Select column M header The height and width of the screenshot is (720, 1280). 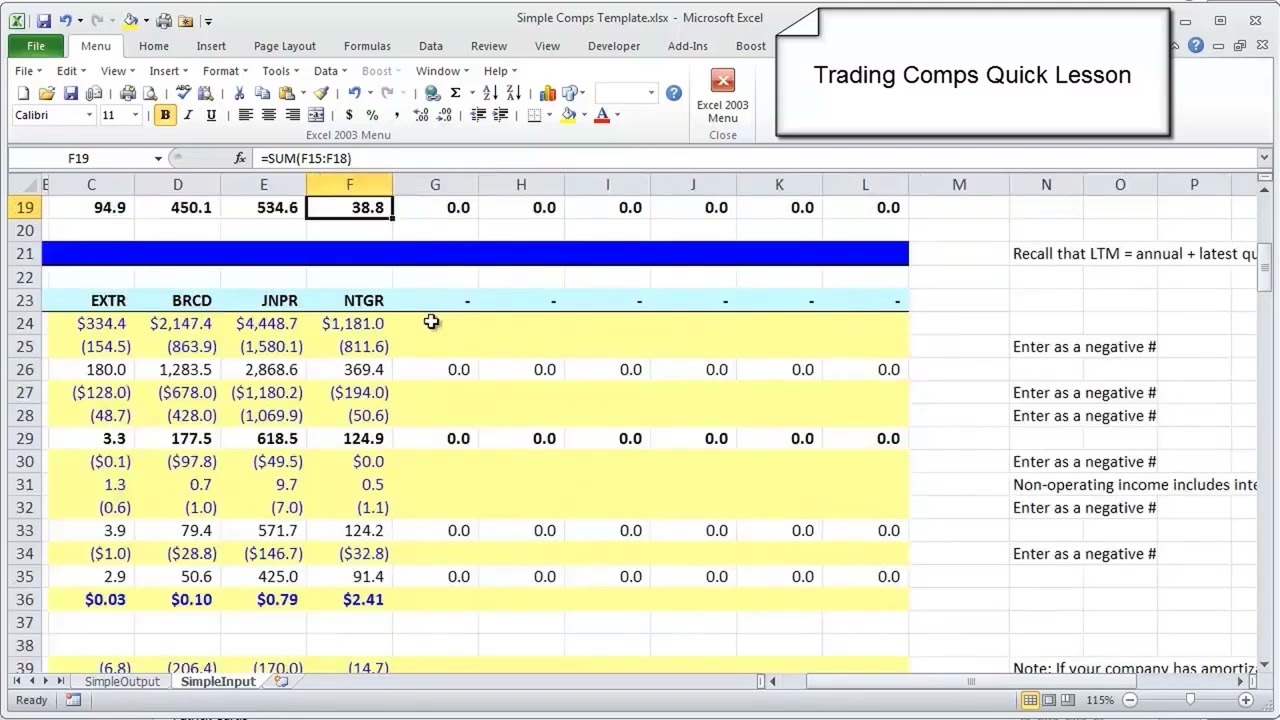tap(959, 185)
